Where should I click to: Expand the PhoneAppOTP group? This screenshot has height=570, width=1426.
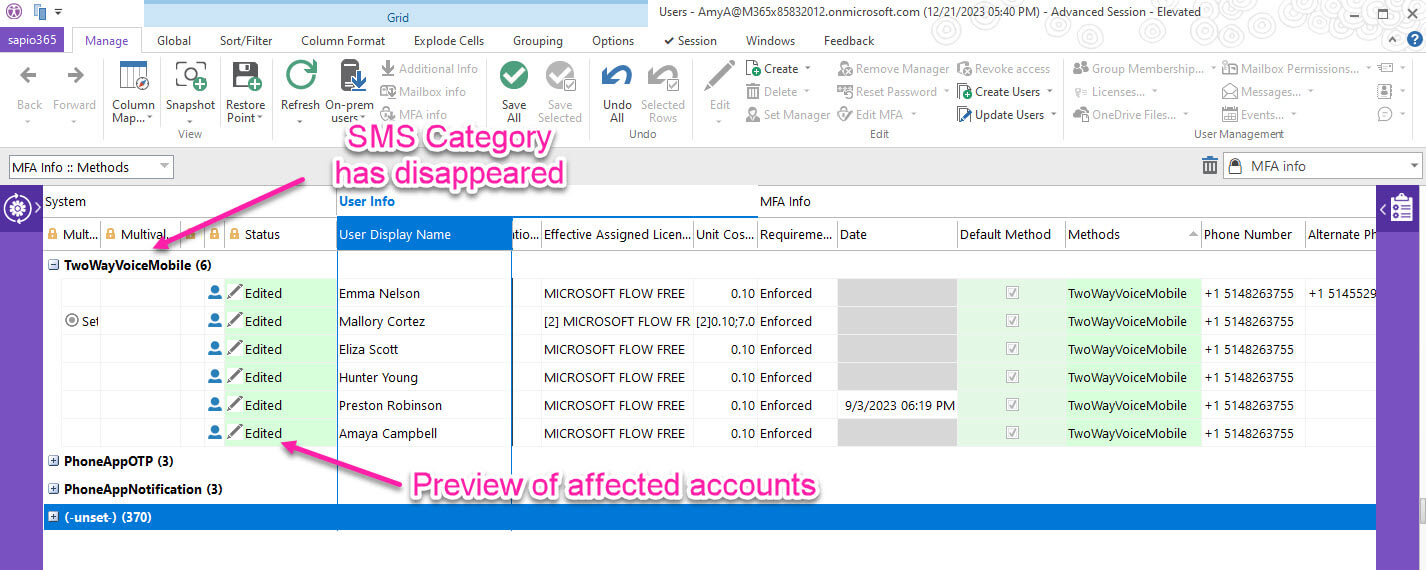tap(53, 461)
